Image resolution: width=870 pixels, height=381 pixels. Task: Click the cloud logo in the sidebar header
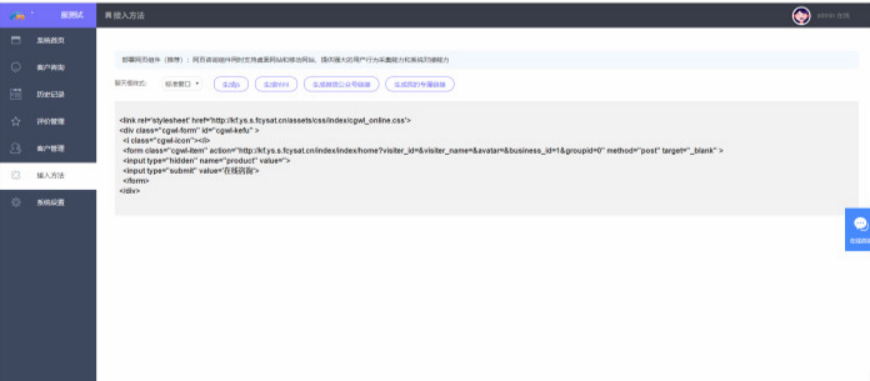tap(17, 16)
